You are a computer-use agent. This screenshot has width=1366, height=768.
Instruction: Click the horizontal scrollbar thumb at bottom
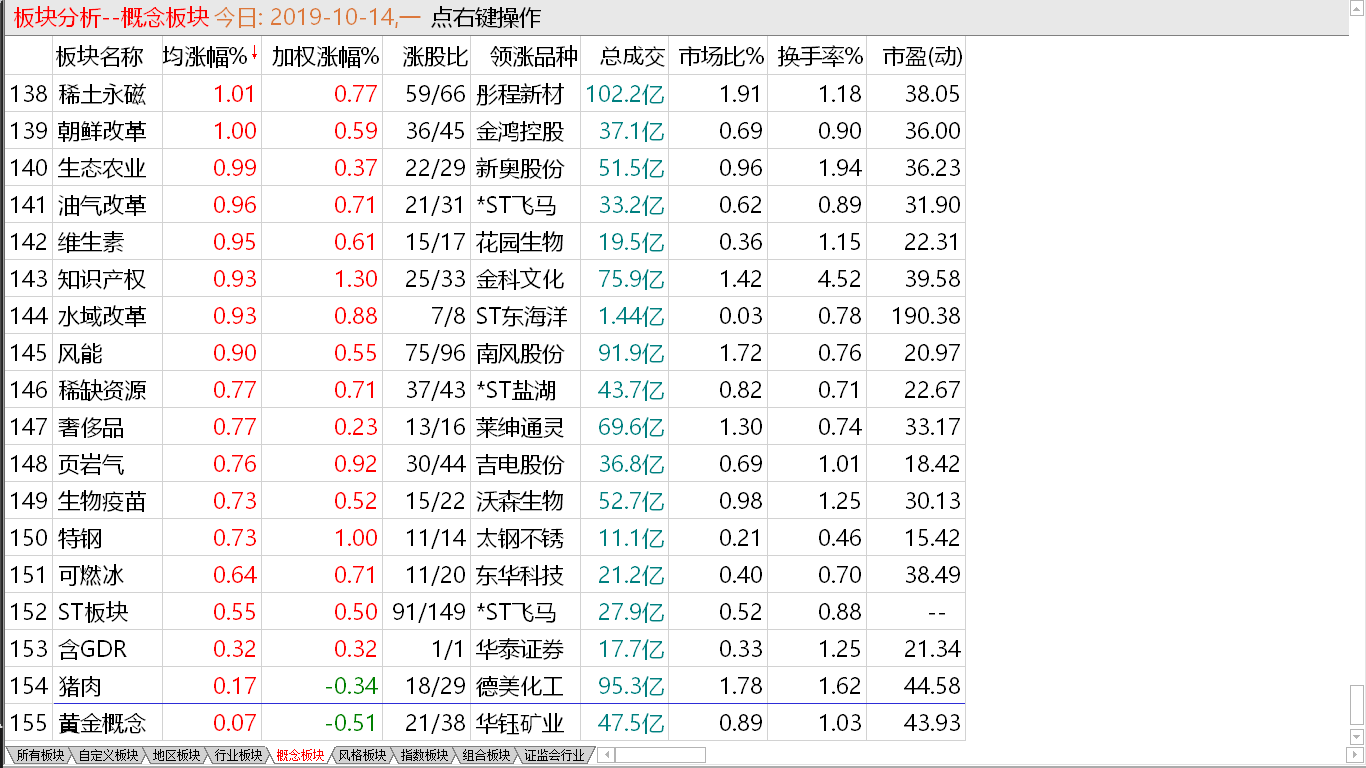660,755
